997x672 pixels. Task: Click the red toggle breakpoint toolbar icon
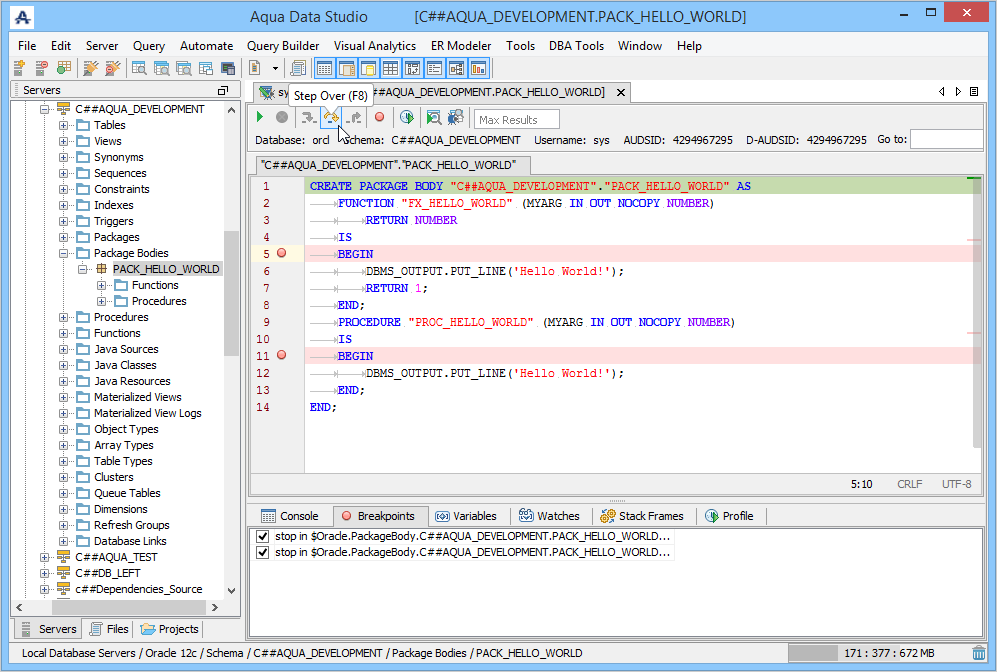(x=379, y=118)
